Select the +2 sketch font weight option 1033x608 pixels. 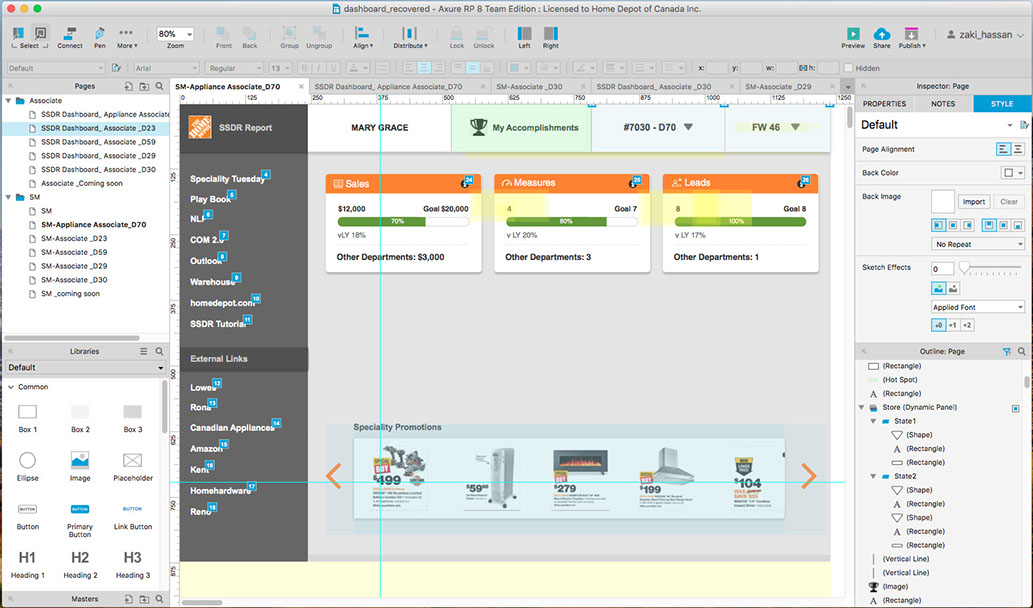point(967,325)
